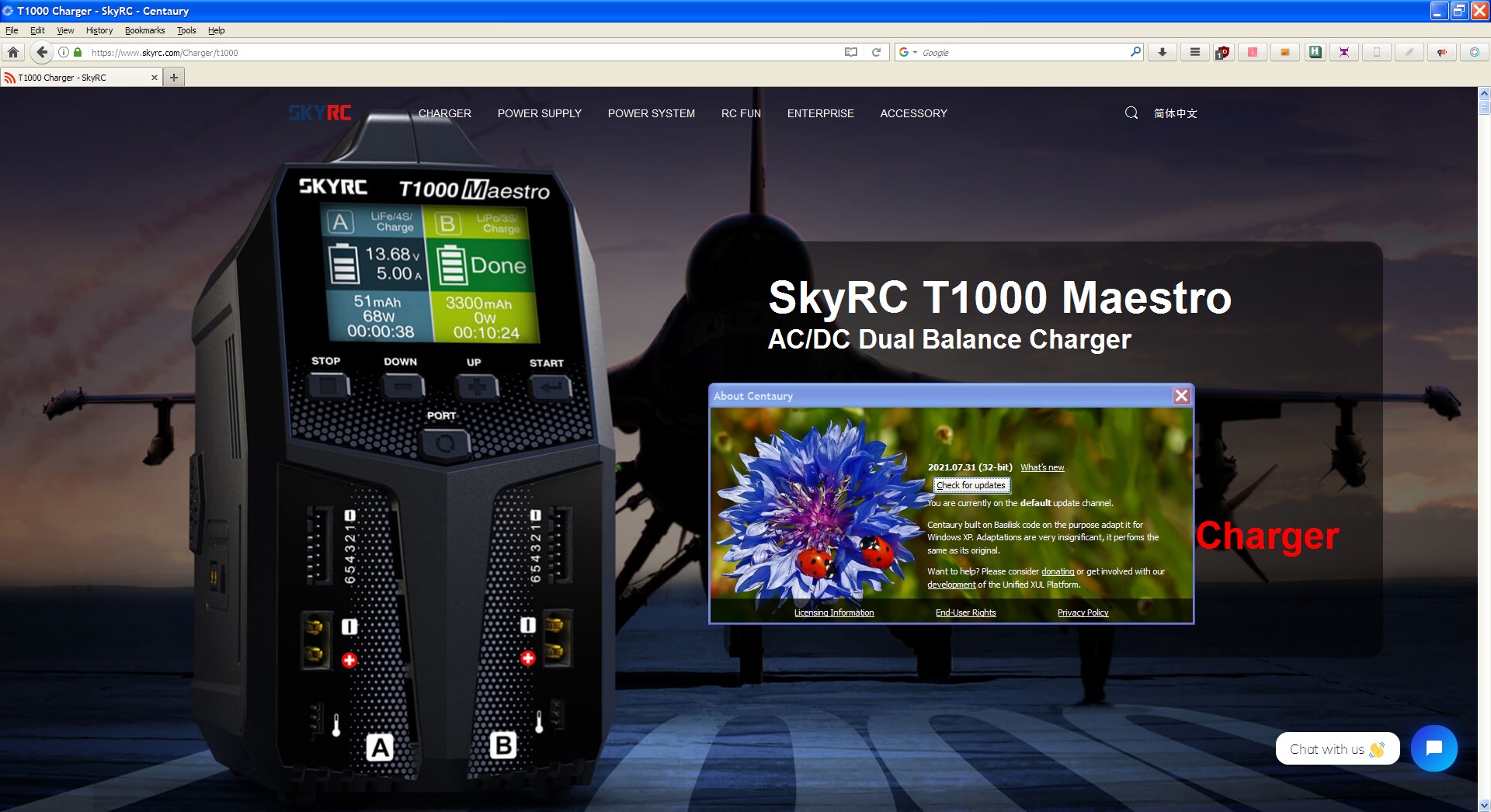Open the website search magnifier

click(1131, 113)
